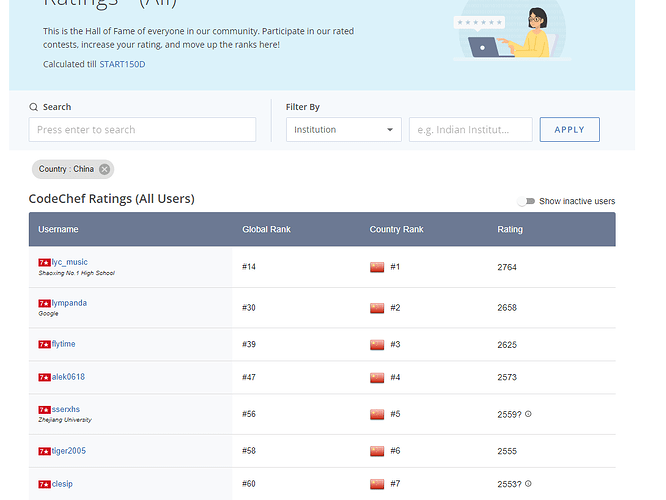Click info icon beside rating 2553?
666x500 pixels.
coord(528,483)
